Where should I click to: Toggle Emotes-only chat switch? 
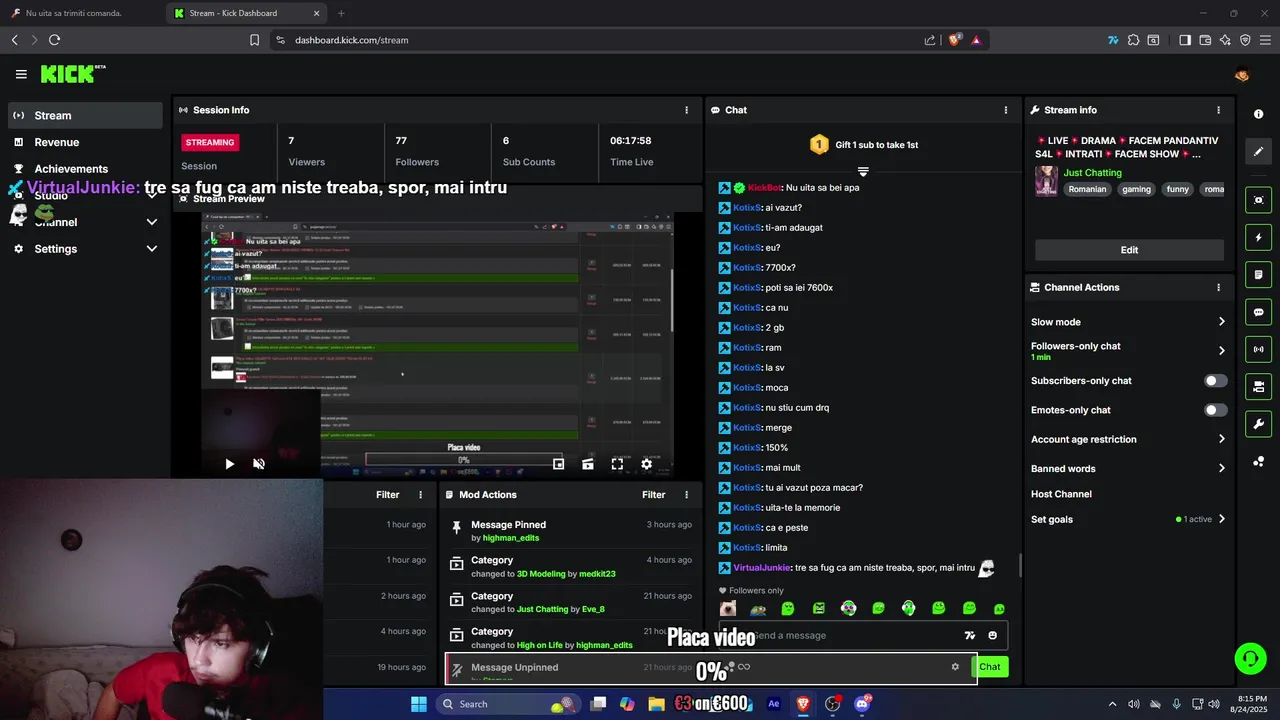1215,410
